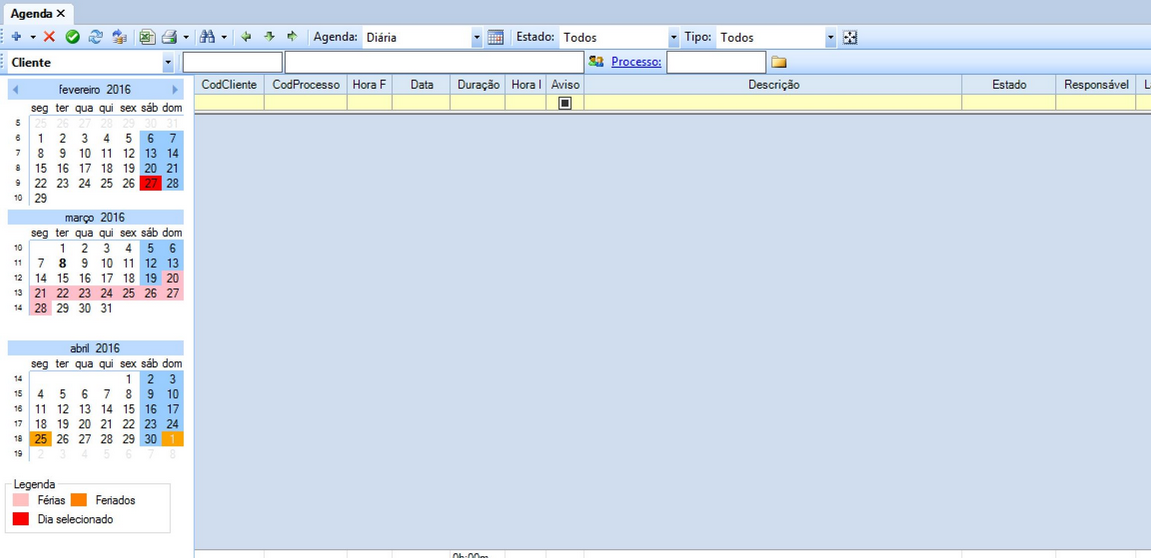This screenshot has height=558, width=1151.
Task: Click the Duração column header
Action: [478, 84]
